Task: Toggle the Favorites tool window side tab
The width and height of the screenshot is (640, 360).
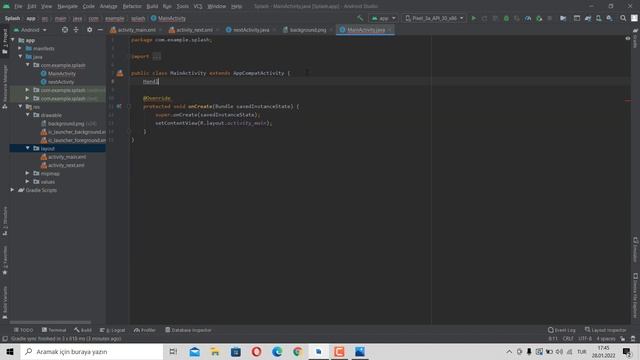Action: pyautogui.click(x=5, y=260)
